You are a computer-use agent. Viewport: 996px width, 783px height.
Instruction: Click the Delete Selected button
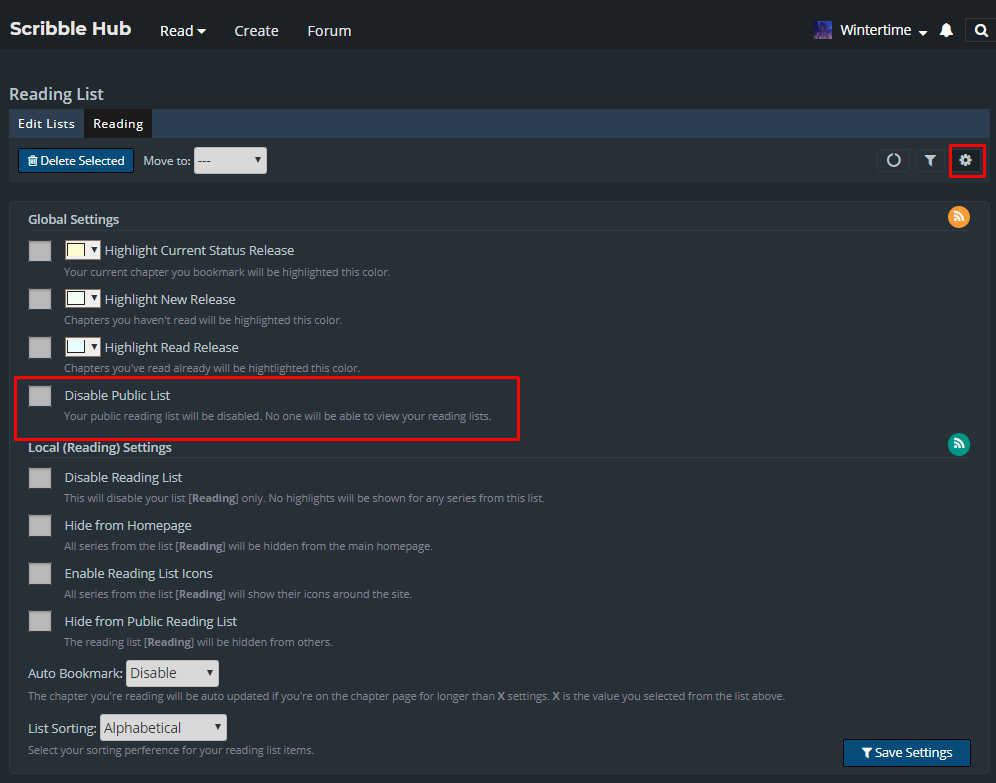76,160
